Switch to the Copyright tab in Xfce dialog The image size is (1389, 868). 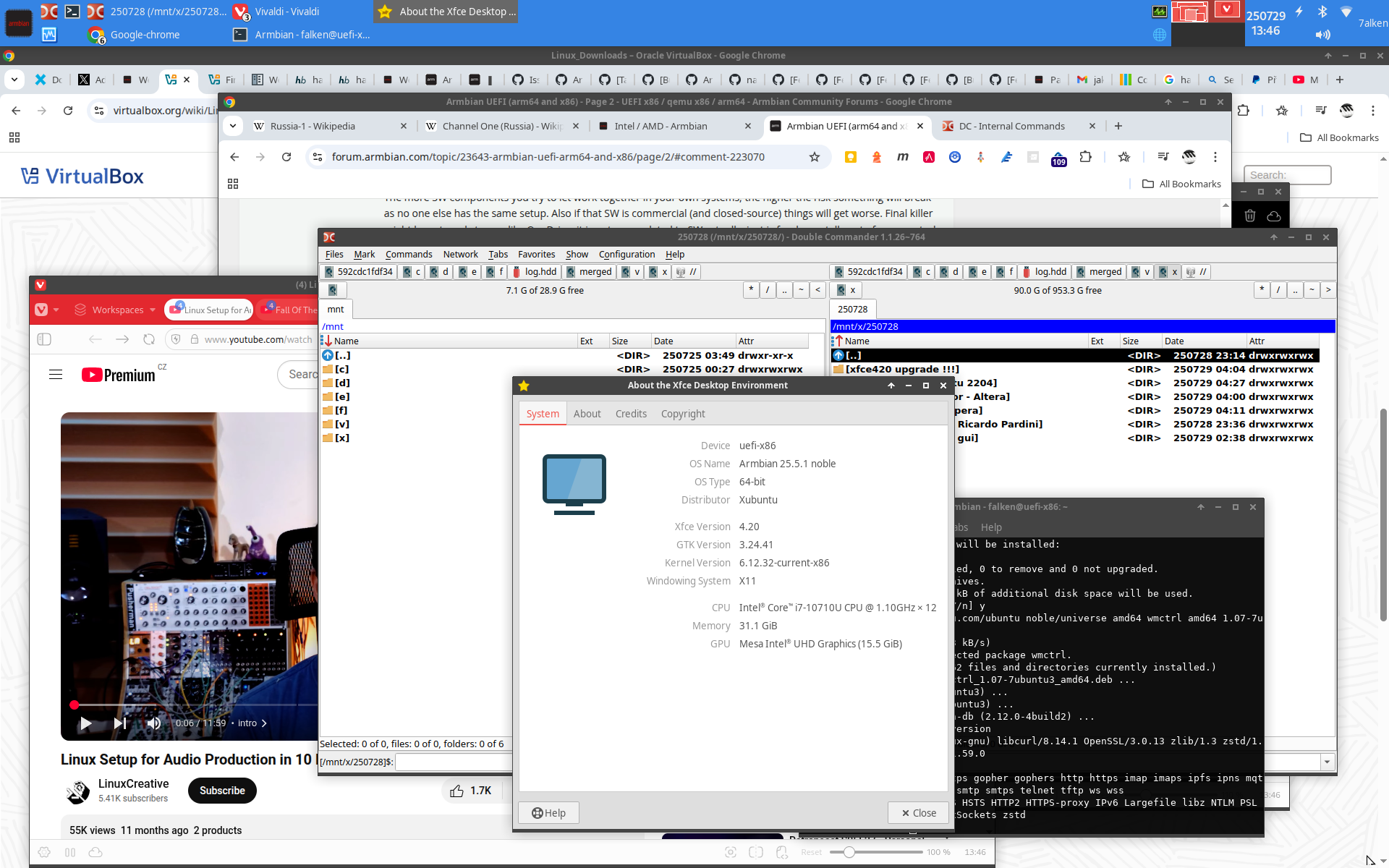pyautogui.click(x=683, y=414)
